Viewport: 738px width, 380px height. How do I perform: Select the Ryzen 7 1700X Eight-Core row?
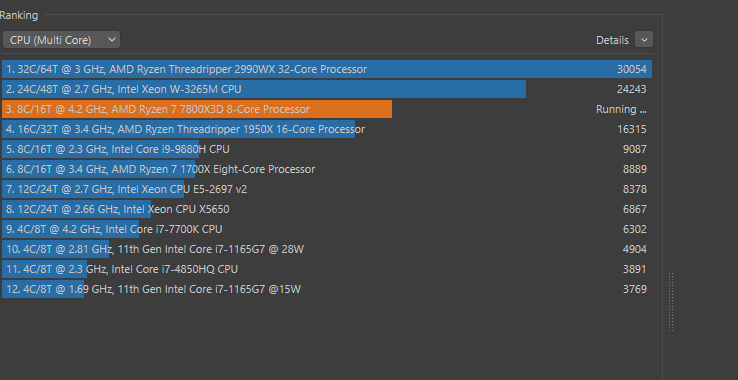327,169
